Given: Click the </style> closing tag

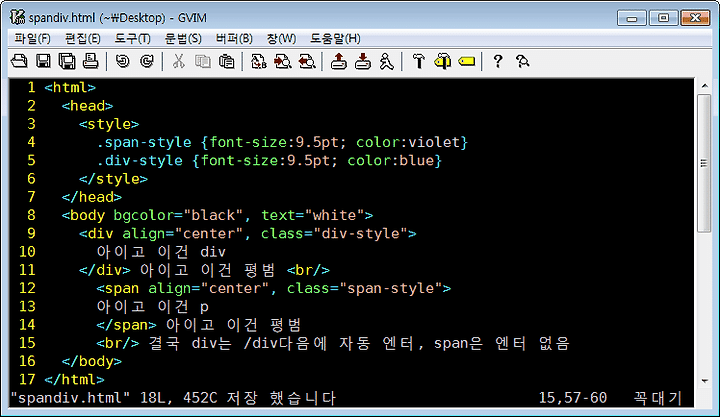Looking at the screenshot, I should click(113, 179).
